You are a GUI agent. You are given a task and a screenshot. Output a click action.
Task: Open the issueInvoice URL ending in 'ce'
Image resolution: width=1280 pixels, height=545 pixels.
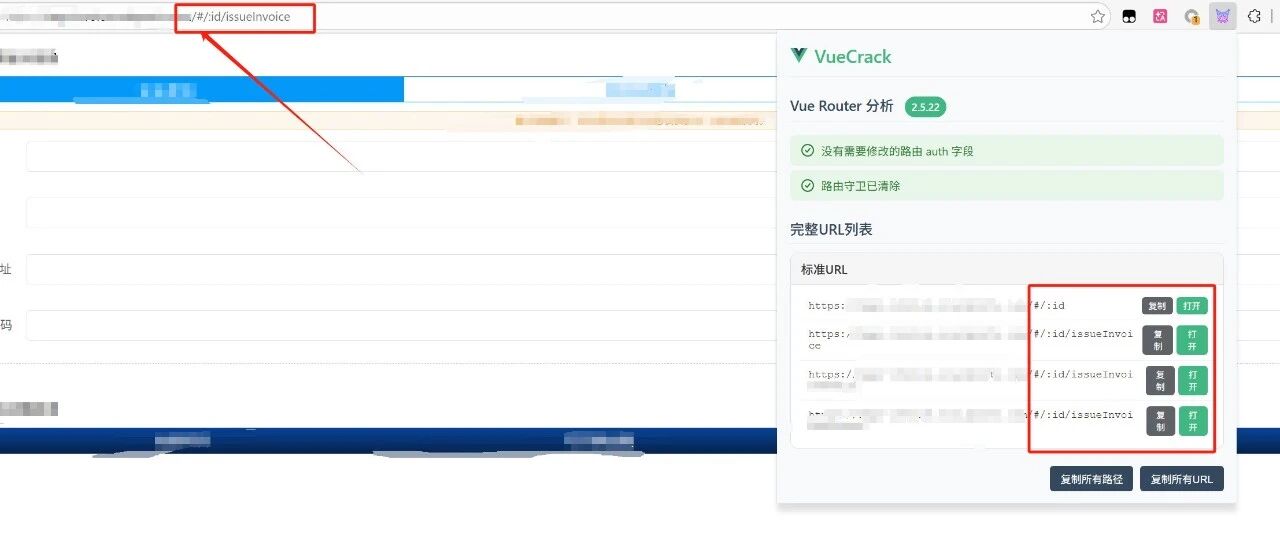point(1192,340)
